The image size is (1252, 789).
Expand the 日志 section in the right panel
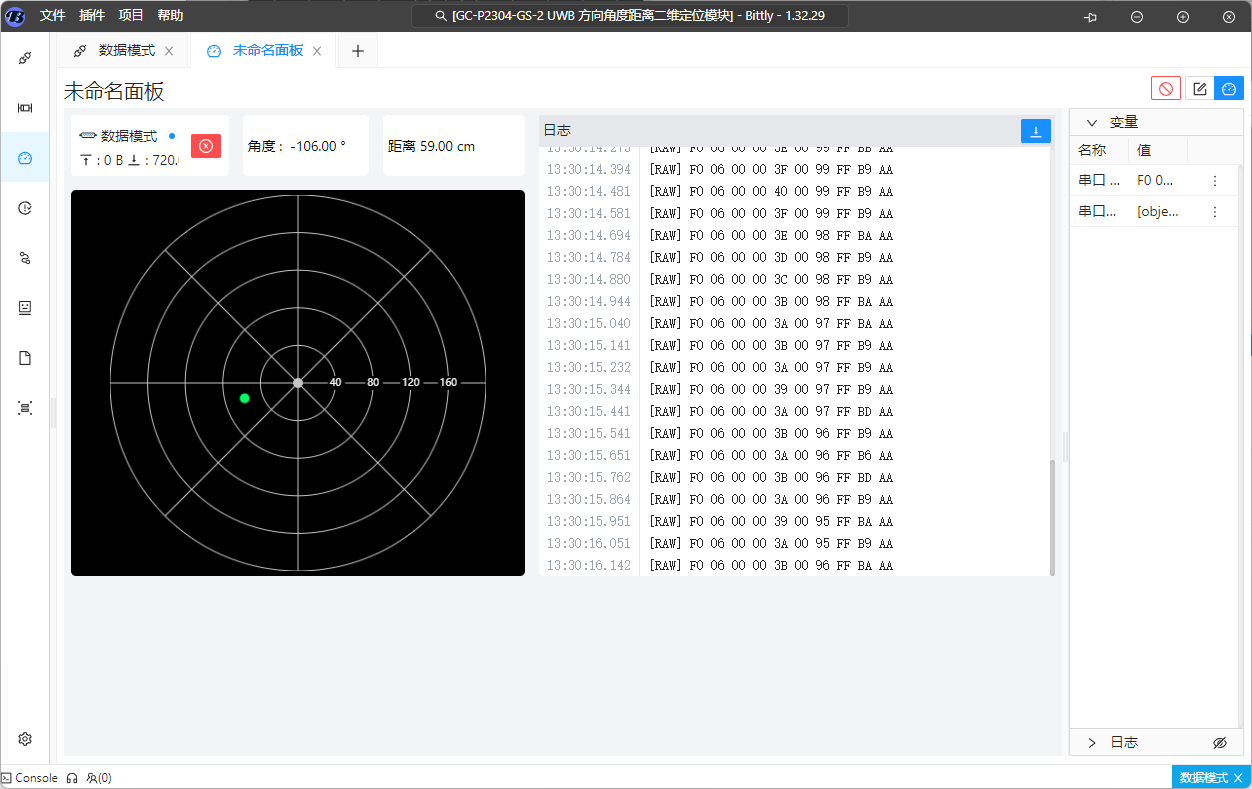(x=1092, y=743)
